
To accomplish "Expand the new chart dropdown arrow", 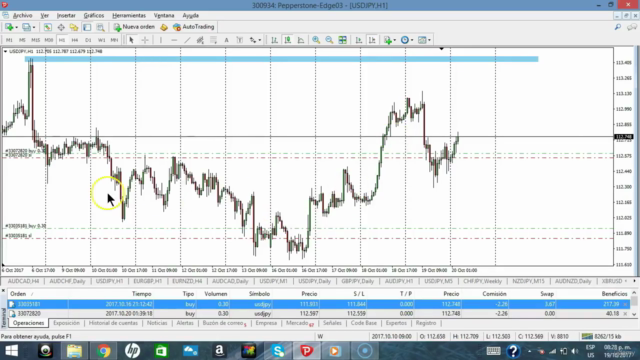I will pyautogui.click(x=16, y=27).
